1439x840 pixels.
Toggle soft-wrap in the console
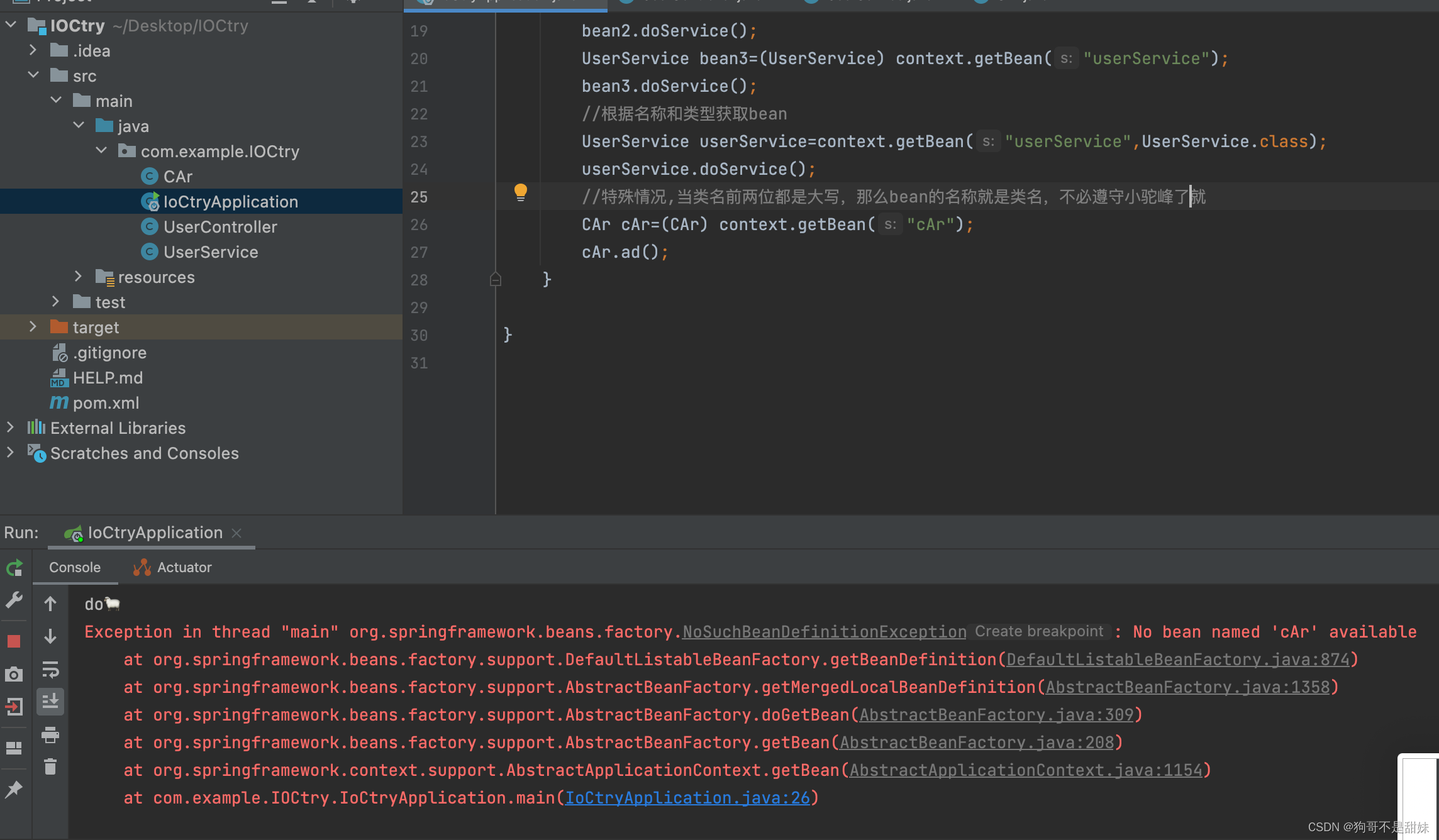pyautogui.click(x=50, y=670)
